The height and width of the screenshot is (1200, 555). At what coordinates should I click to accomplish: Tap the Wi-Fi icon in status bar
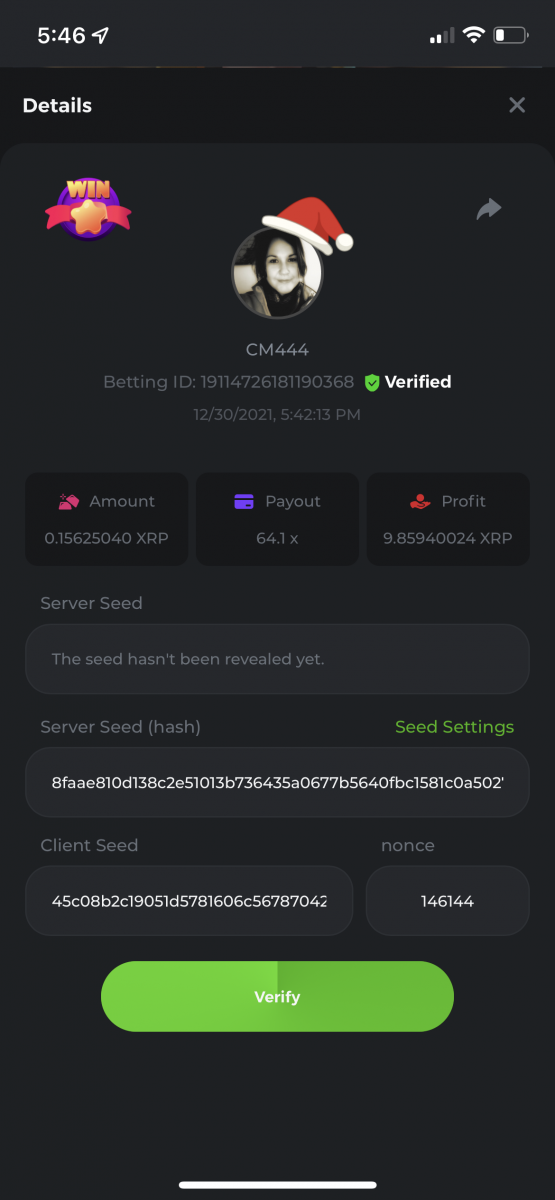click(472, 36)
